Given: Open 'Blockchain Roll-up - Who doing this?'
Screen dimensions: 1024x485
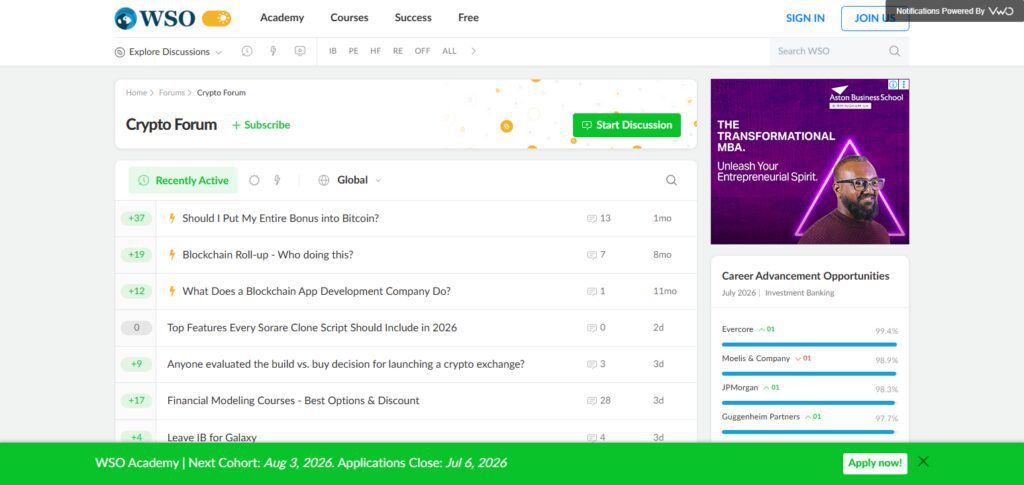Looking at the screenshot, I should point(268,255).
